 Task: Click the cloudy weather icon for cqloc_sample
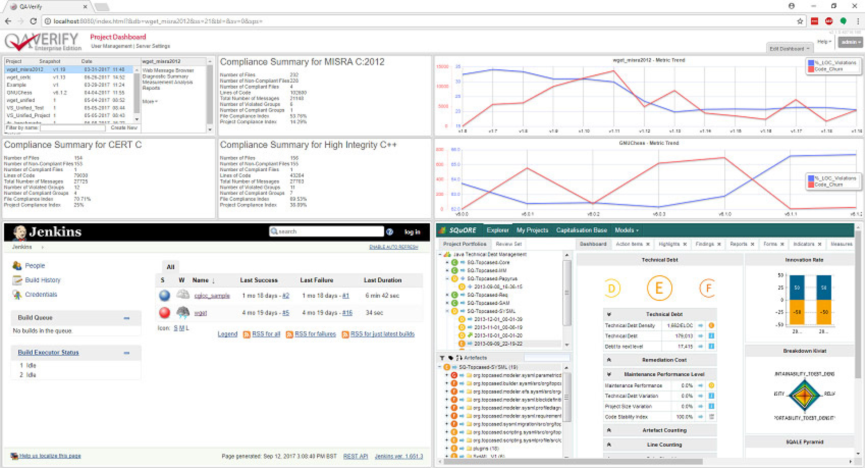pos(183,295)
